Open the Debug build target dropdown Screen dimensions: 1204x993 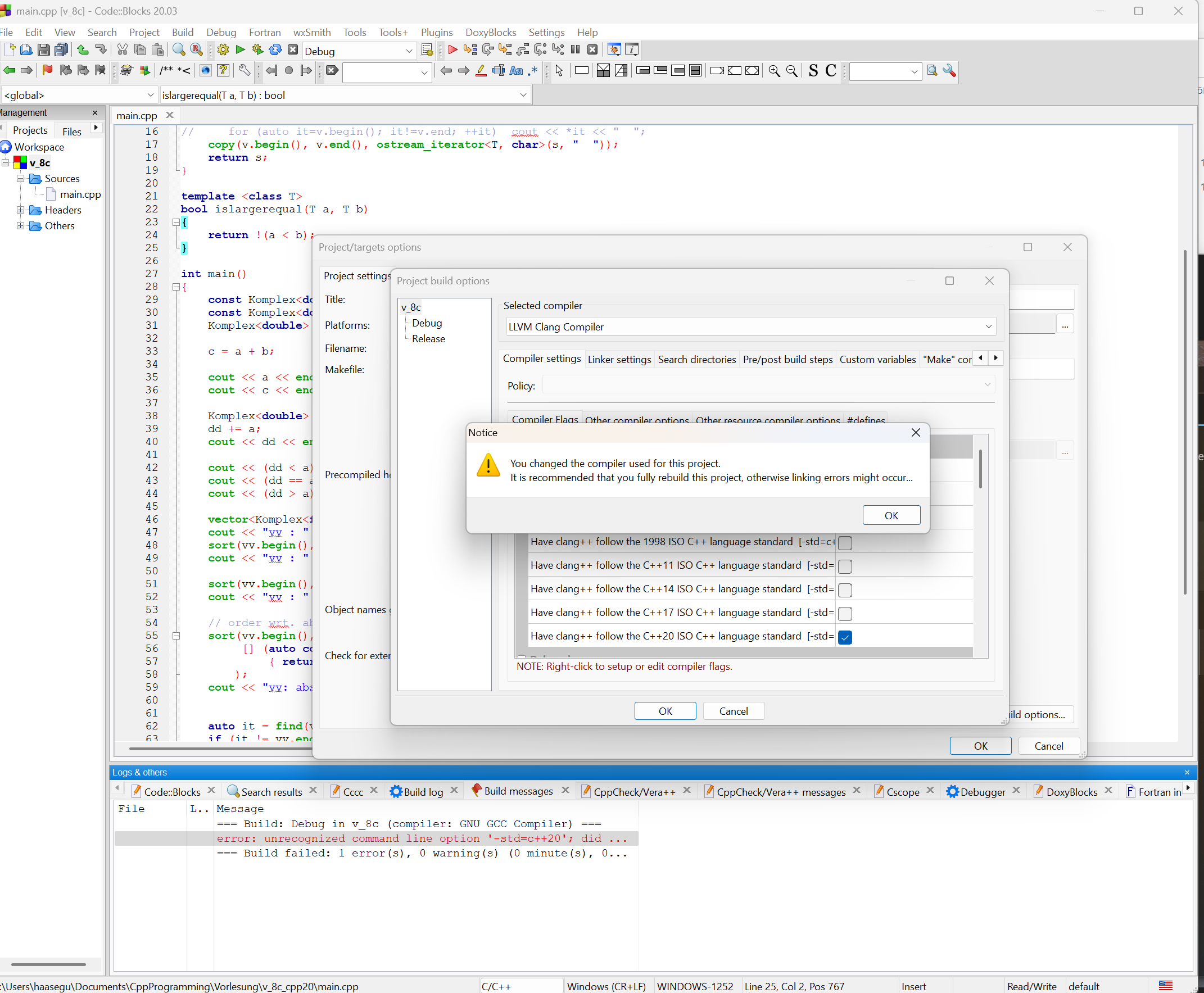click(x=409, y=52)
